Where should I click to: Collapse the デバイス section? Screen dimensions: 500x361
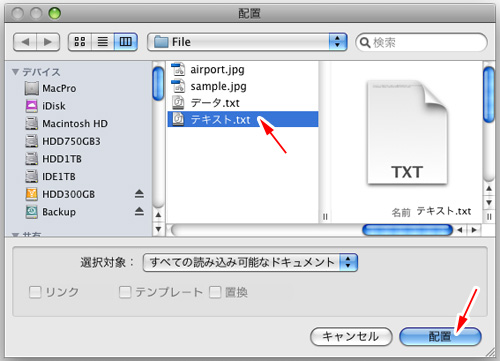pyautogui.click(x=15, y=72)
